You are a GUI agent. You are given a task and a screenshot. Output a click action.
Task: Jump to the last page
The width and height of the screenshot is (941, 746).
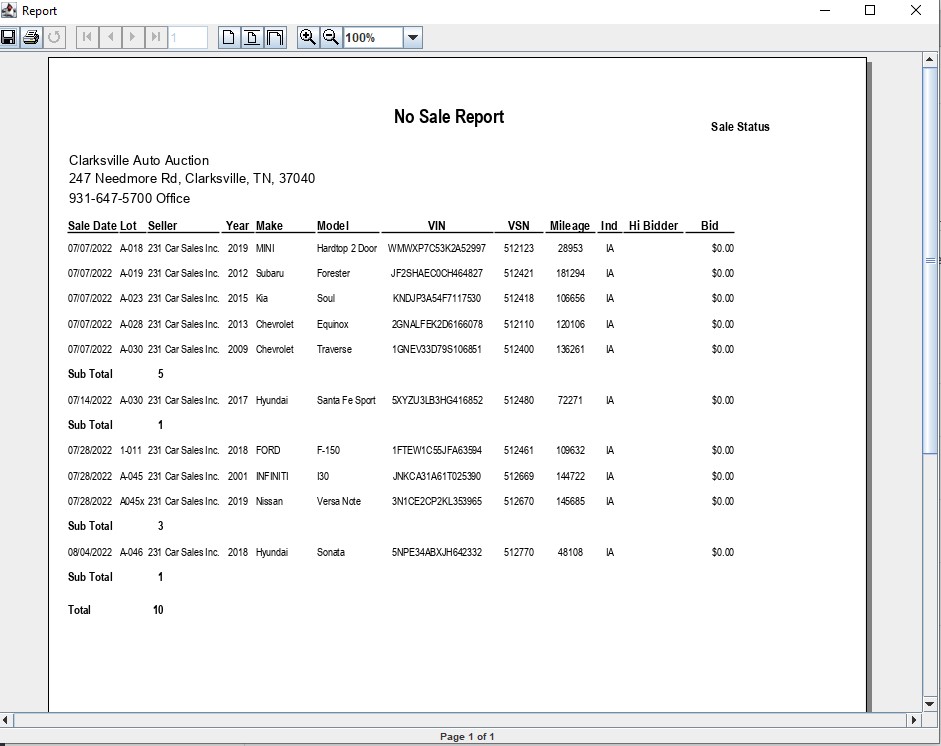pyautogui.click(x=156, y=38)
